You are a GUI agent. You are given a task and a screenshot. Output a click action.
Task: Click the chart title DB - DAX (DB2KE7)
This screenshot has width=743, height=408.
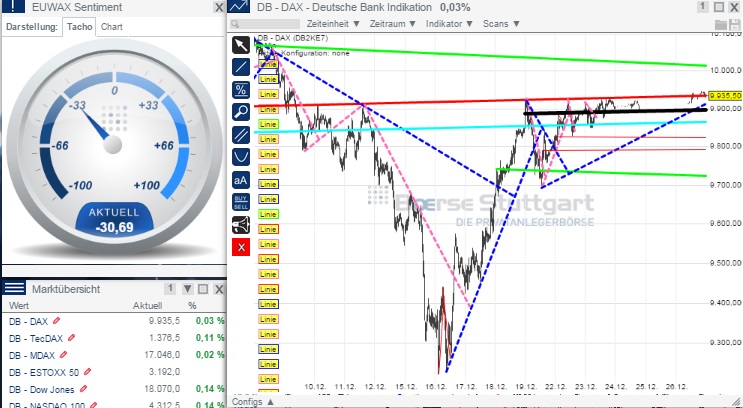(292, 38)
